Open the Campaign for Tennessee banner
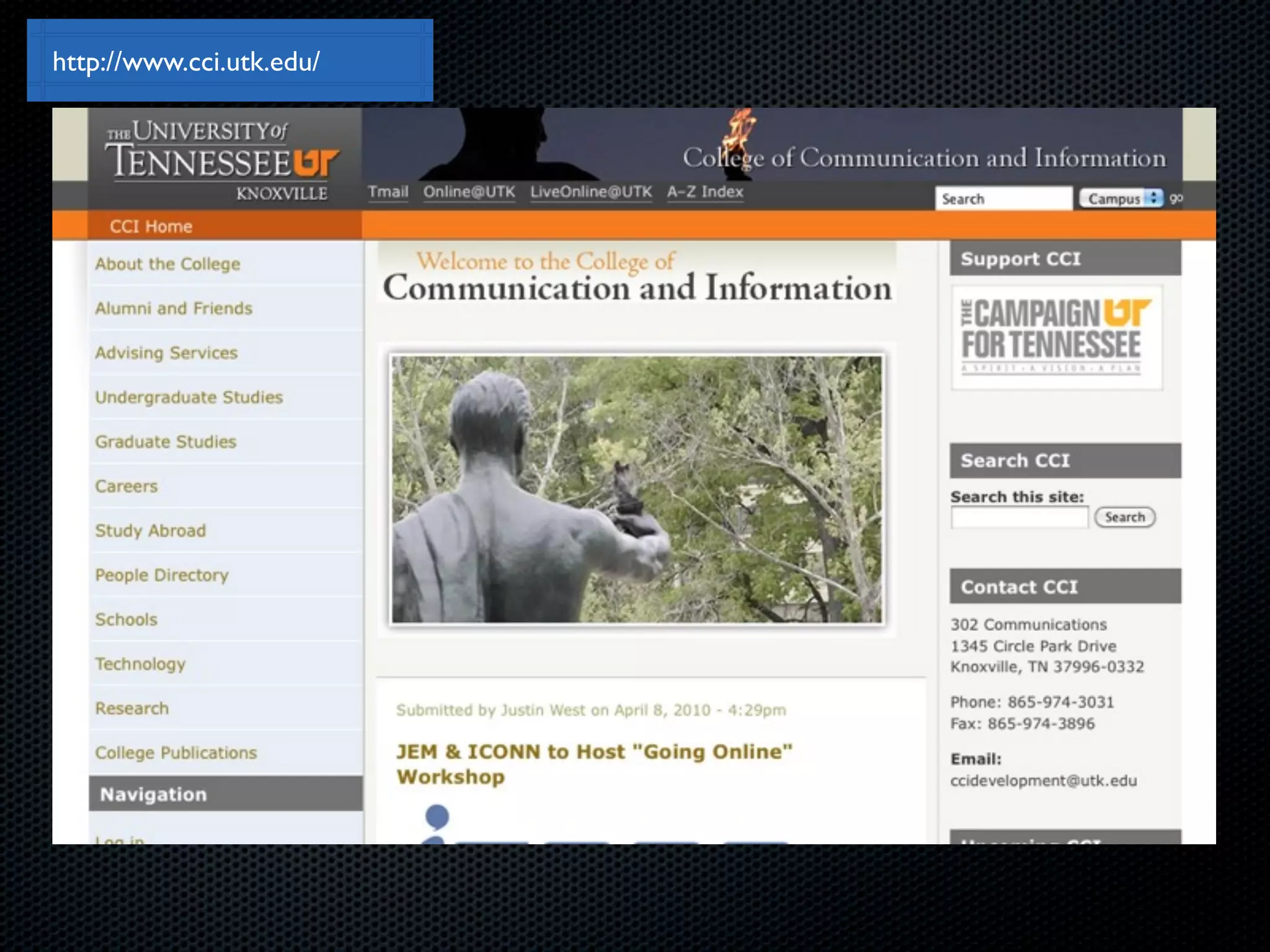This screenshot has width=1270, height=952. [x=1057, y=337]
